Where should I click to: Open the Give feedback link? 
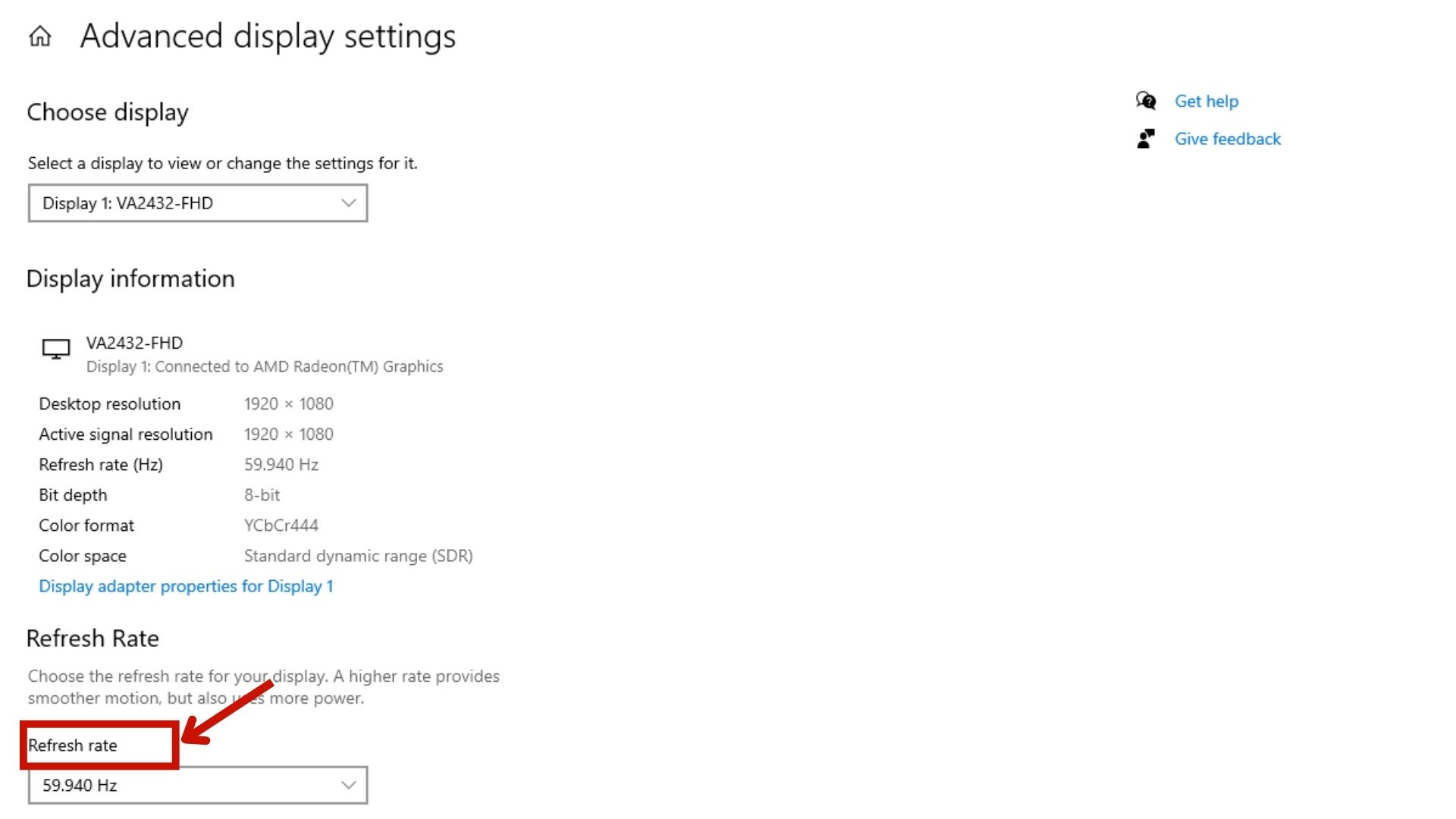(1227, 139)
